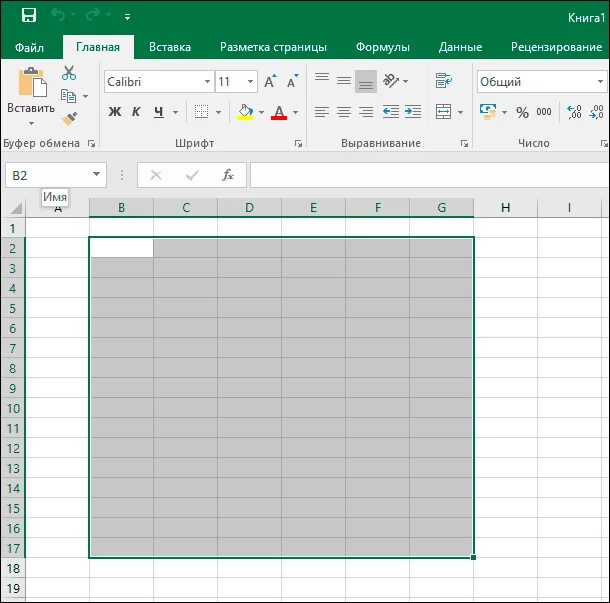The width and height of the screenshot is (610, 603).
Task: Align text left in cells
Action: (x=322, y=112)
